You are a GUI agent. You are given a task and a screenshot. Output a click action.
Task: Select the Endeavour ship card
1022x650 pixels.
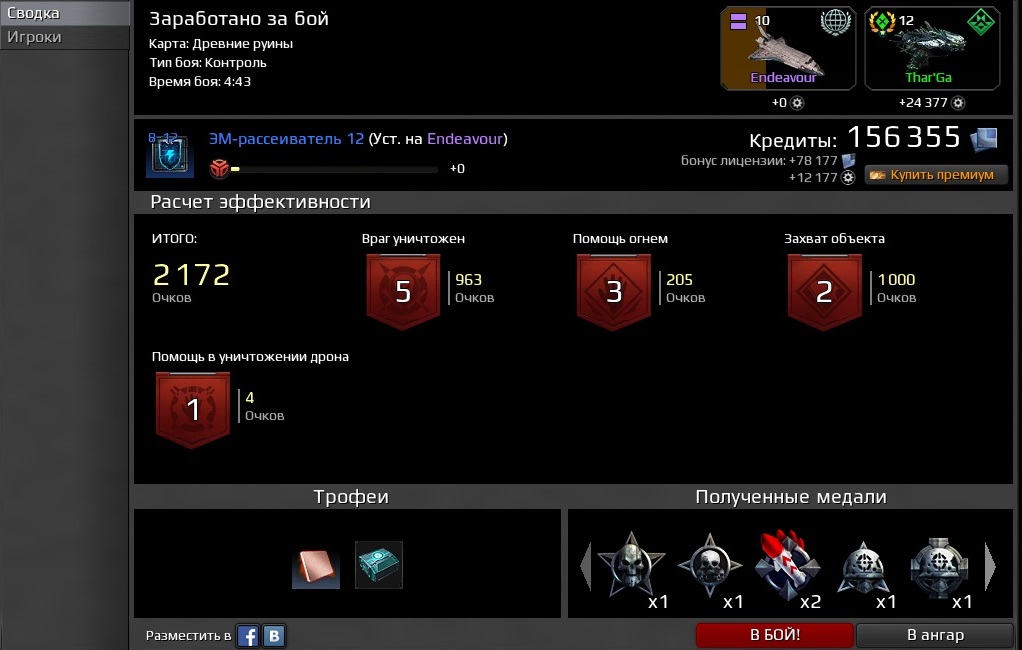coord(787,48)
